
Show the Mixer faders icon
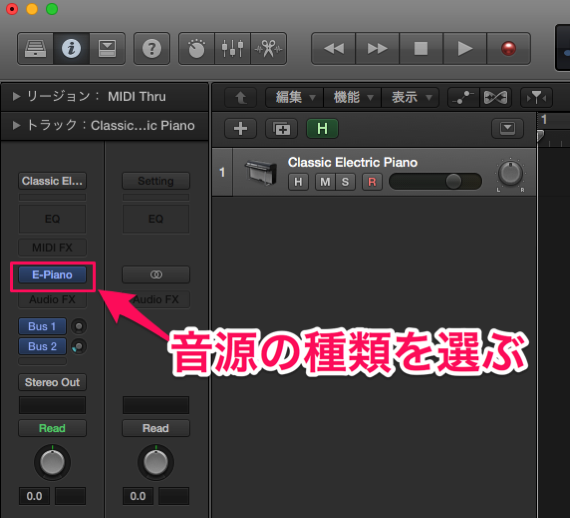click(x=232, y=48)
